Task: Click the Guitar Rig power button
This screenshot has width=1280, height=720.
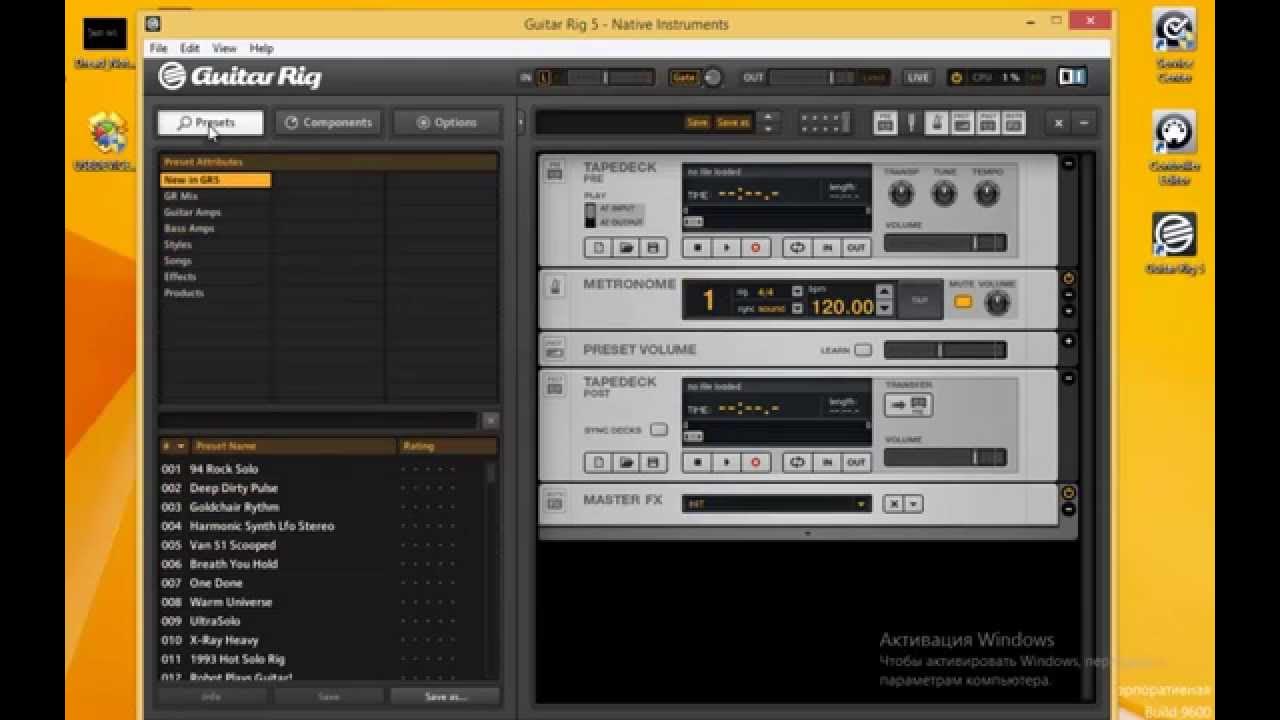Action: pos(956,77)
